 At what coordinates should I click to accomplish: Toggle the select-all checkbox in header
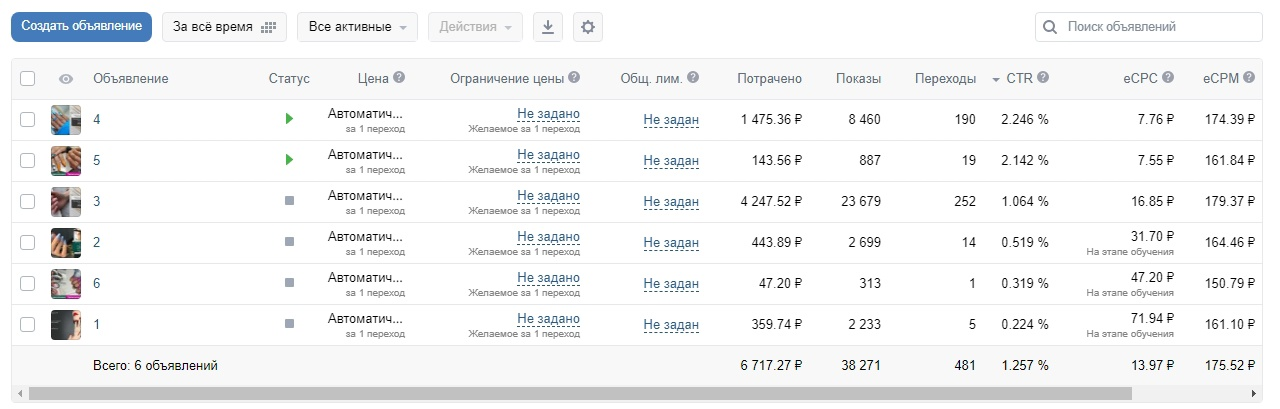[x=28, y=79]
